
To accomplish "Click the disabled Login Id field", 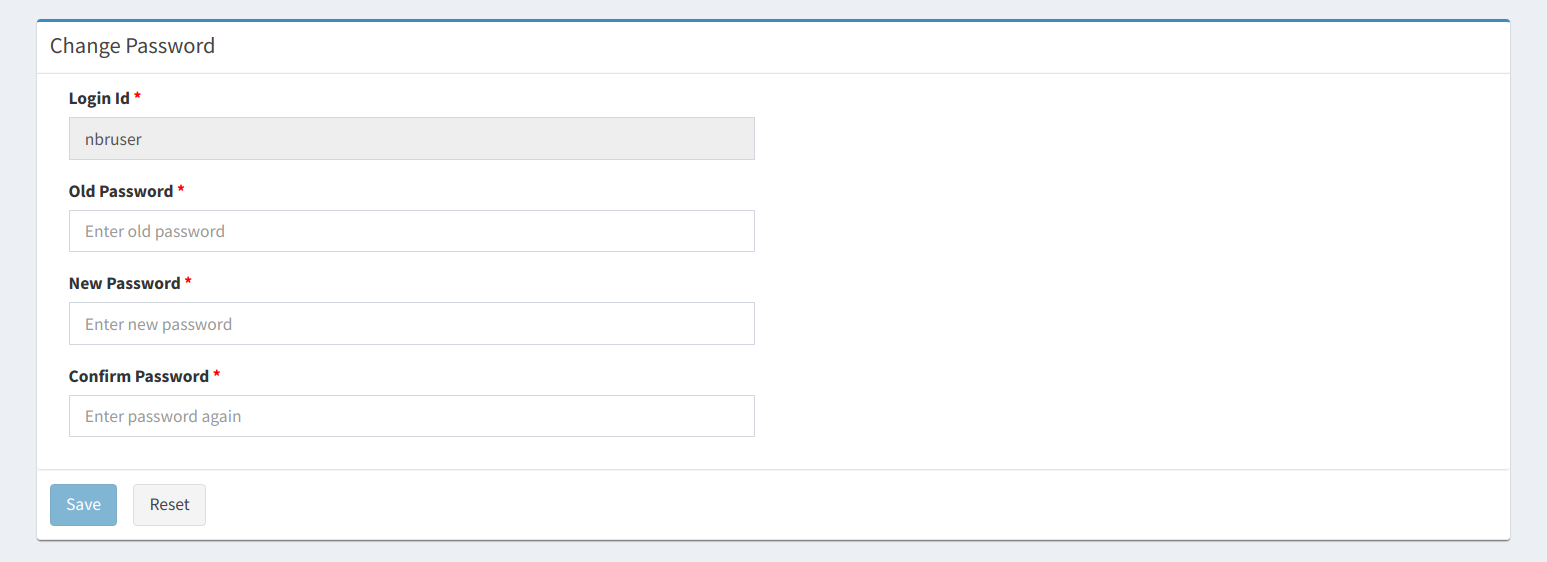I will [411, 139].
